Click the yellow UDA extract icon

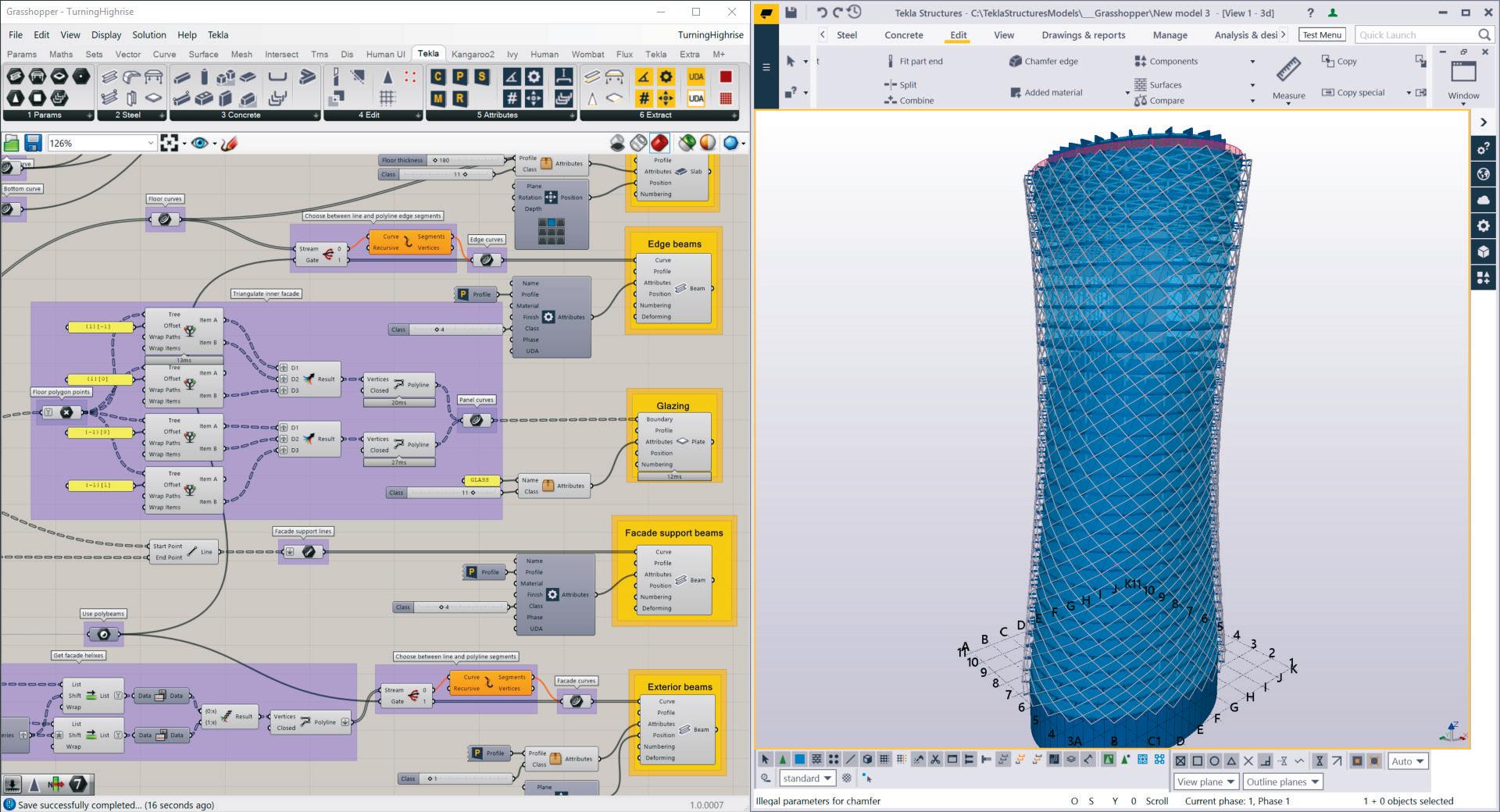(696, 77)
